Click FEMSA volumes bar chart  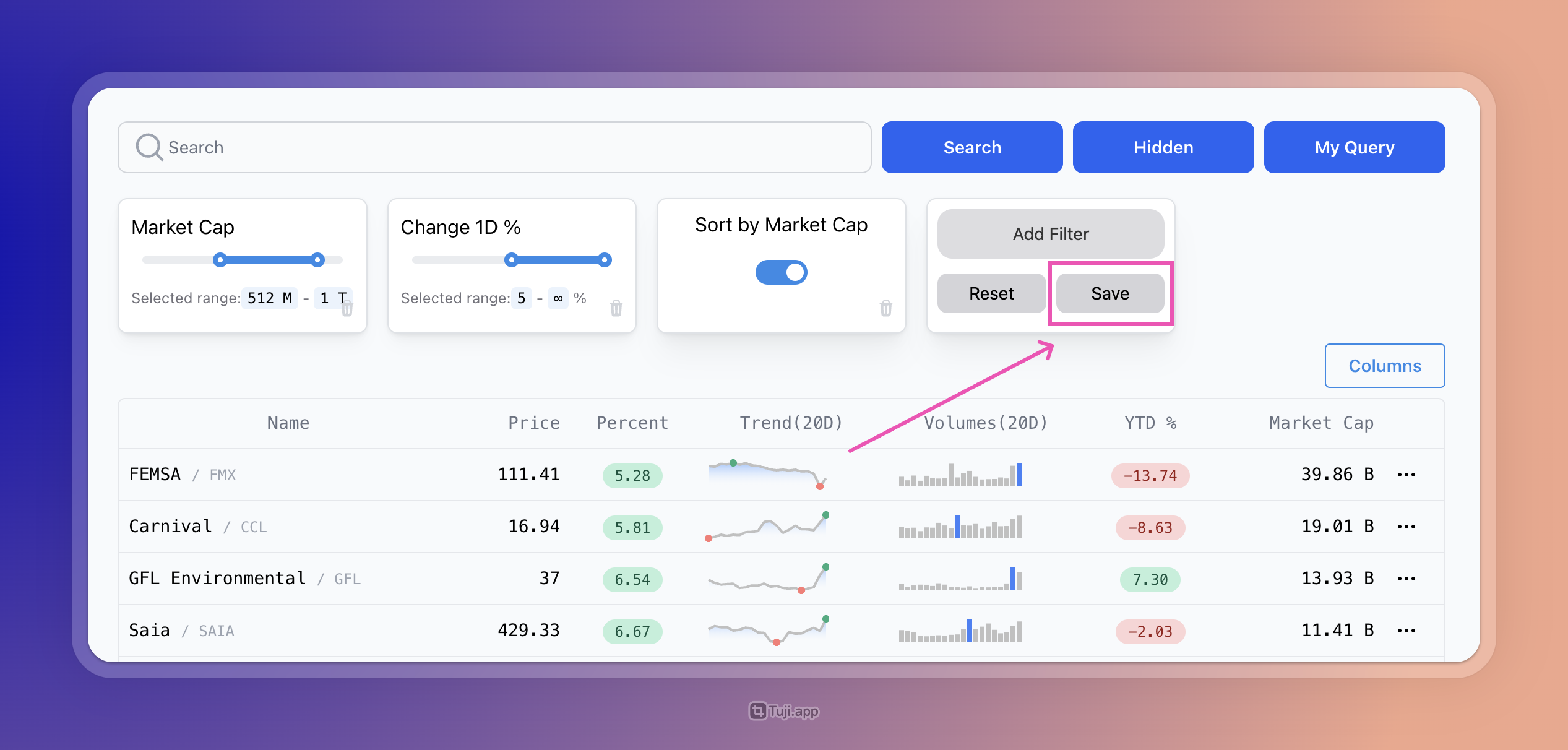[x=960, y=475]
